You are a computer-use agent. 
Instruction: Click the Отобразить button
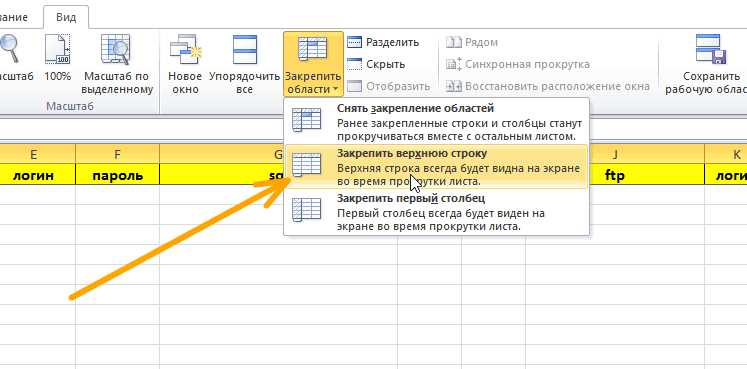click(x=388, y=87)
